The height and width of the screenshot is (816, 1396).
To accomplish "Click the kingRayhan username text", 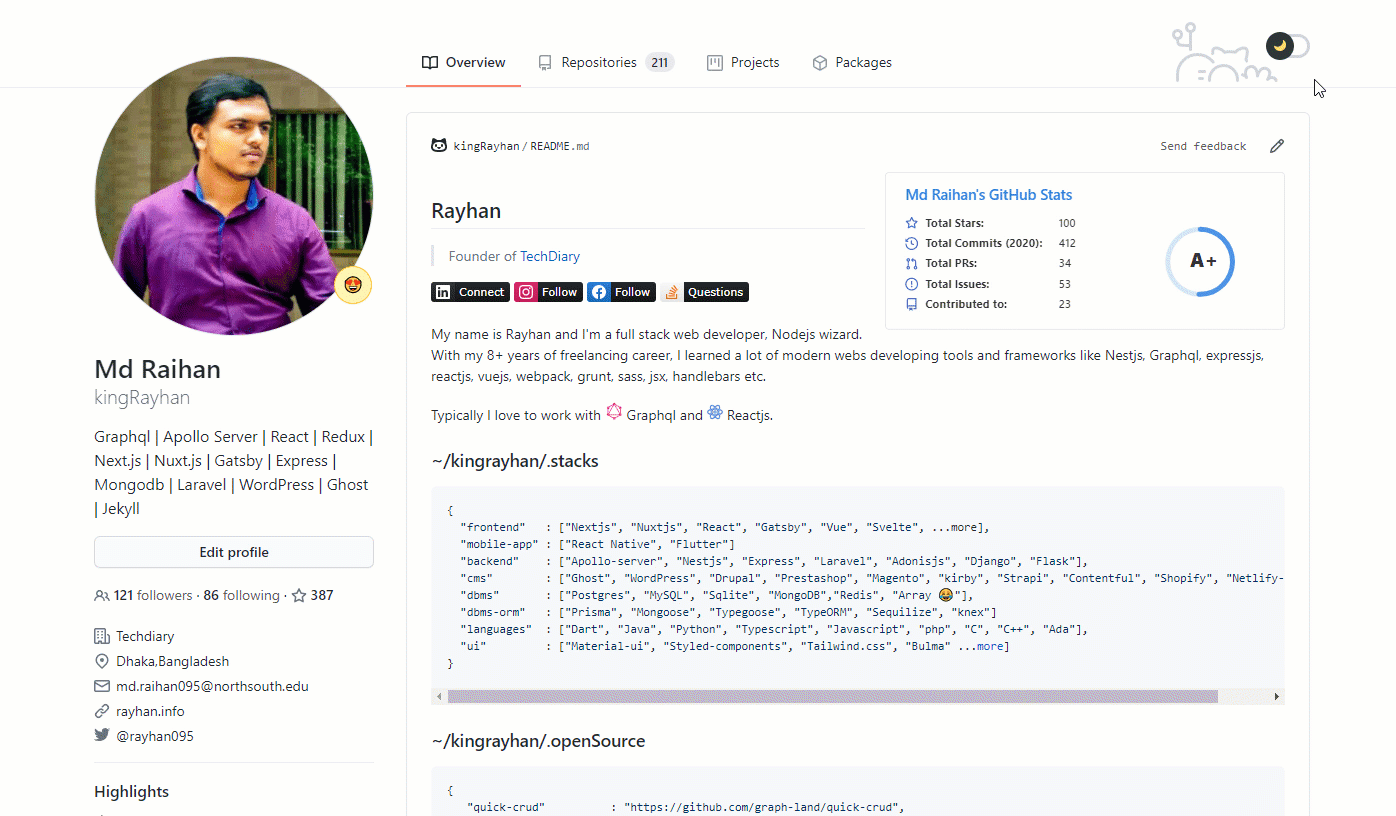I will 142,397.
